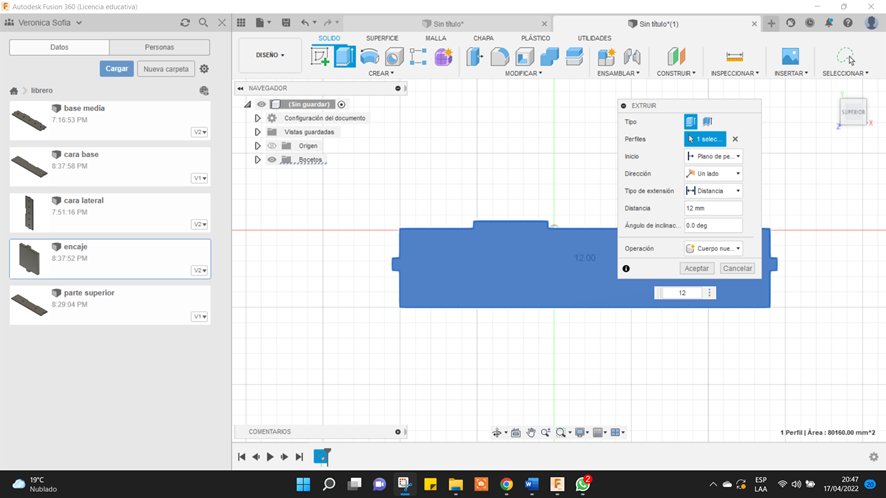886x498 pixels.
Task: Choose Thin Extrude type icon
Action: tap(707, 122)
